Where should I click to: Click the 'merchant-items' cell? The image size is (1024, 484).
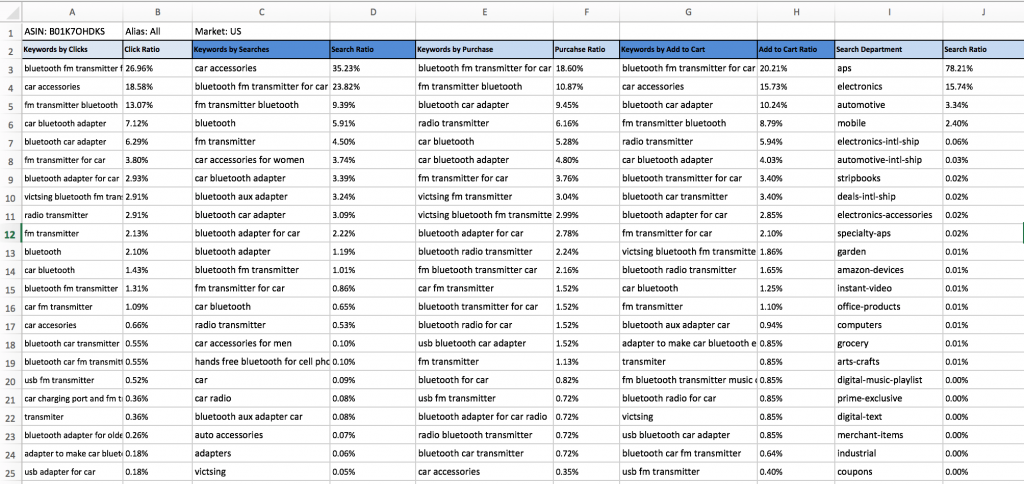click(x=889, y=435)
